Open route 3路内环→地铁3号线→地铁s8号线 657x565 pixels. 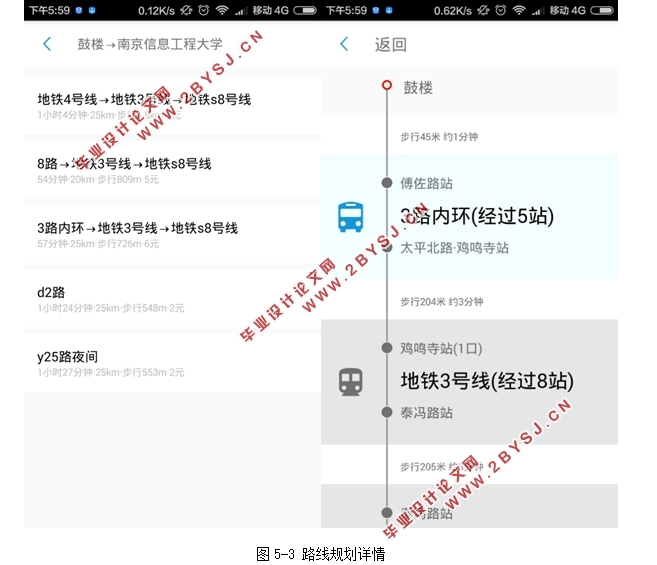[172, 235]
